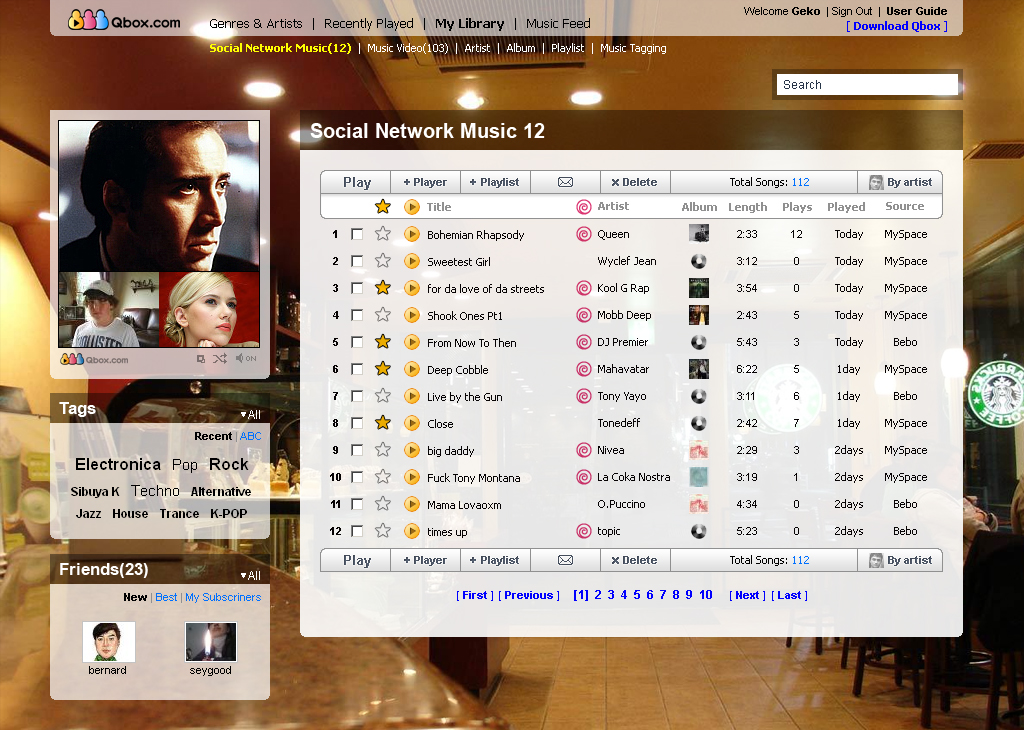Viewport: 1024px width, 730px height.
Task: Select checkbox for times up row
Action: click(x=357, y=531)
